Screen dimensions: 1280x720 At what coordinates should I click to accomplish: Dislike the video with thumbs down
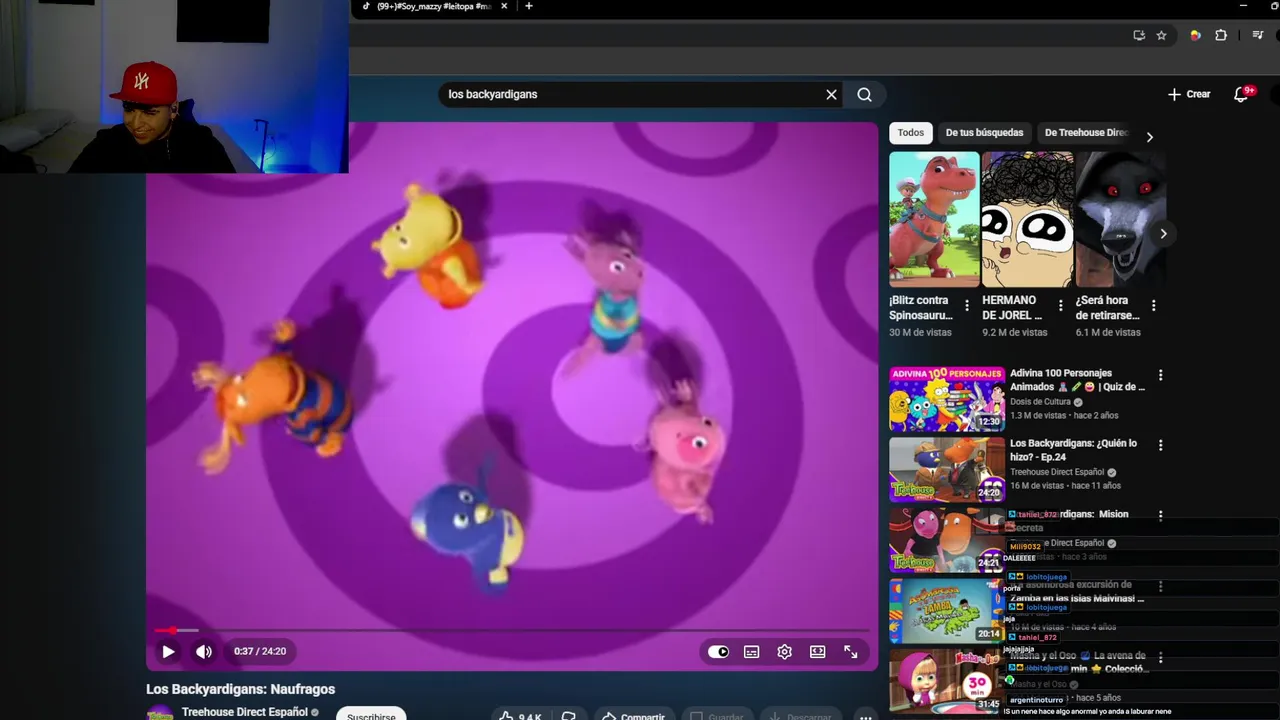(569, 716)
